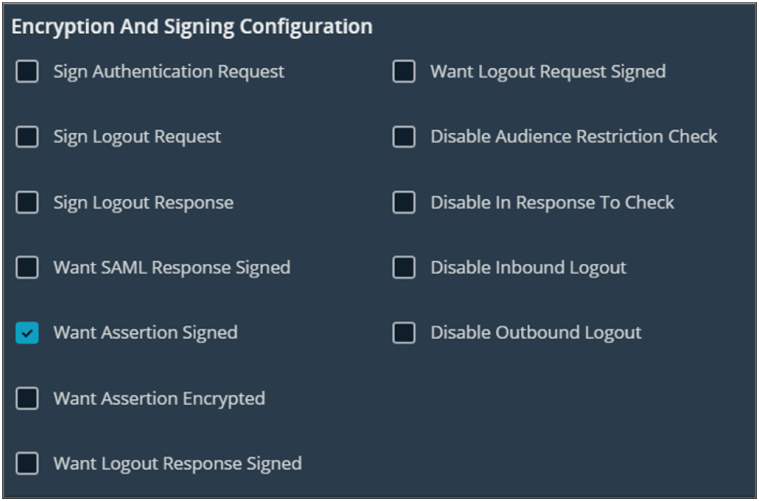Check the Disable In Response To Check box
Screen dimensions: 759x501
point(404,202)
